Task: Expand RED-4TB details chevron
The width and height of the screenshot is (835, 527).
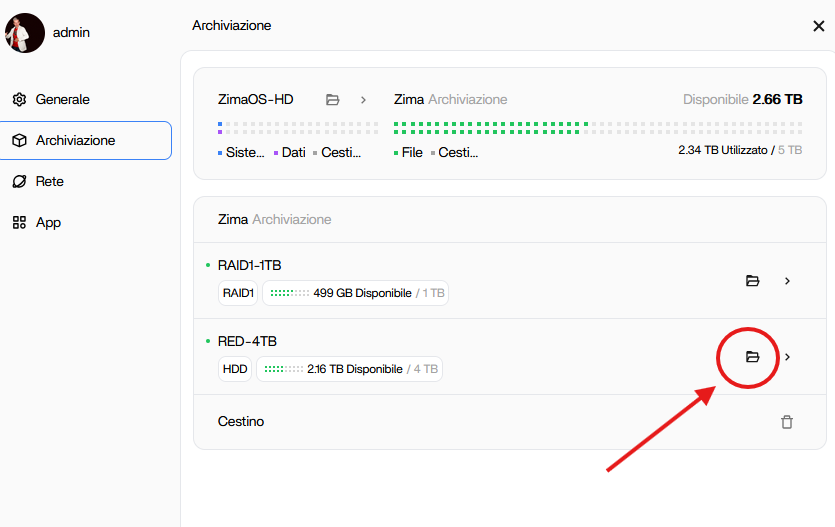Action: [x=787, y=357]
